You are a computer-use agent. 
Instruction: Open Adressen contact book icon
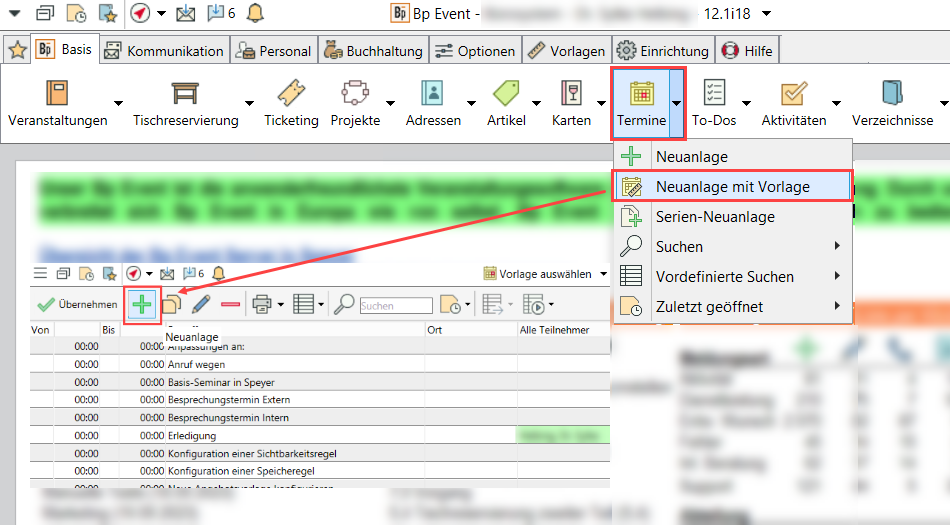click(433, 94)
